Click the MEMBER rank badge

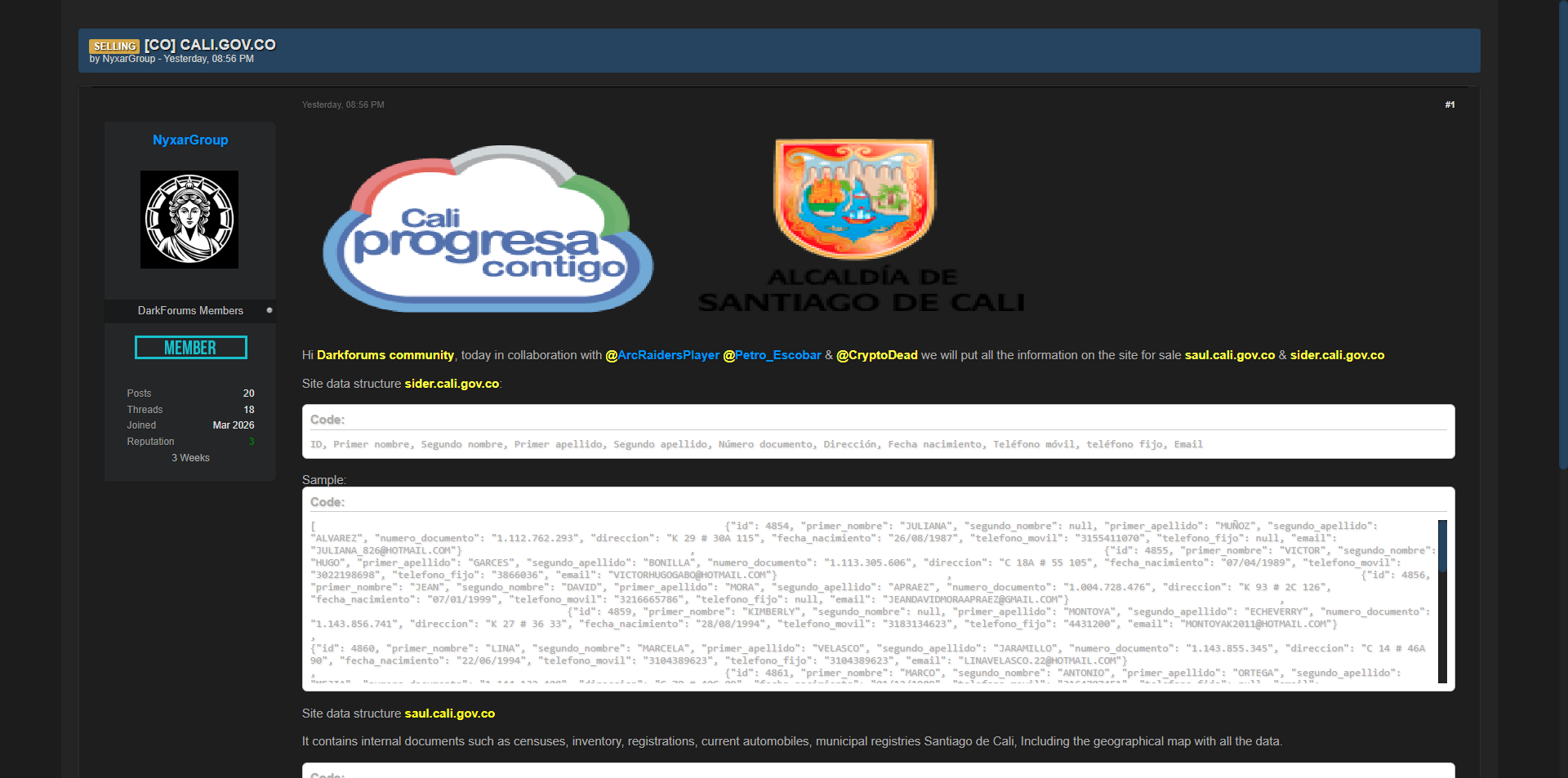pyautogui.click(x=190, y=348)
